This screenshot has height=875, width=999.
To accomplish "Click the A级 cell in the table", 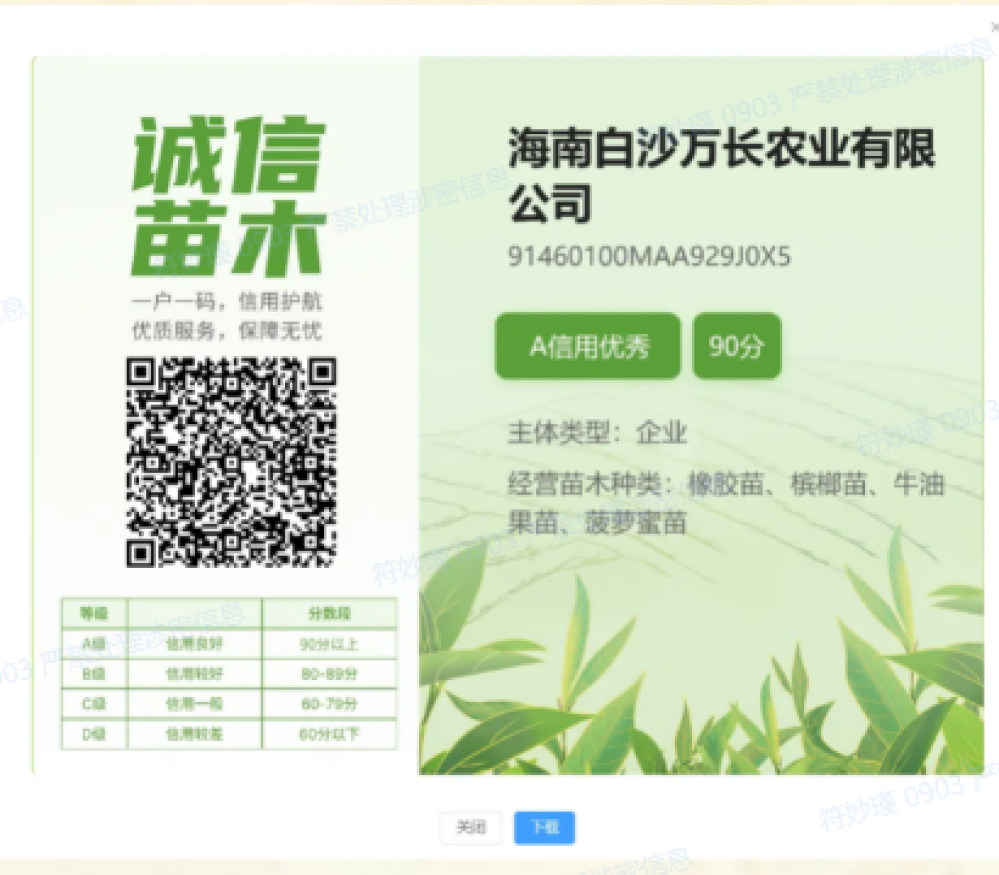I will click(94, 644).
